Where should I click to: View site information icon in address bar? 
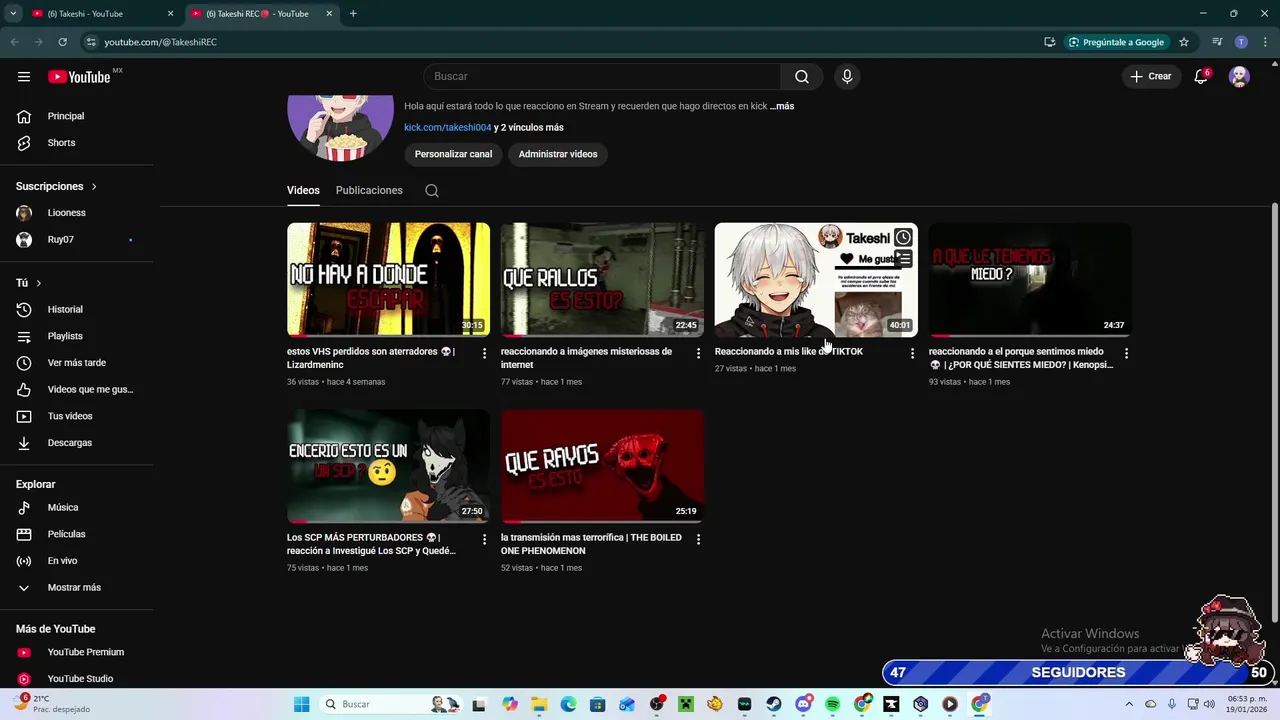coord(91,42)
